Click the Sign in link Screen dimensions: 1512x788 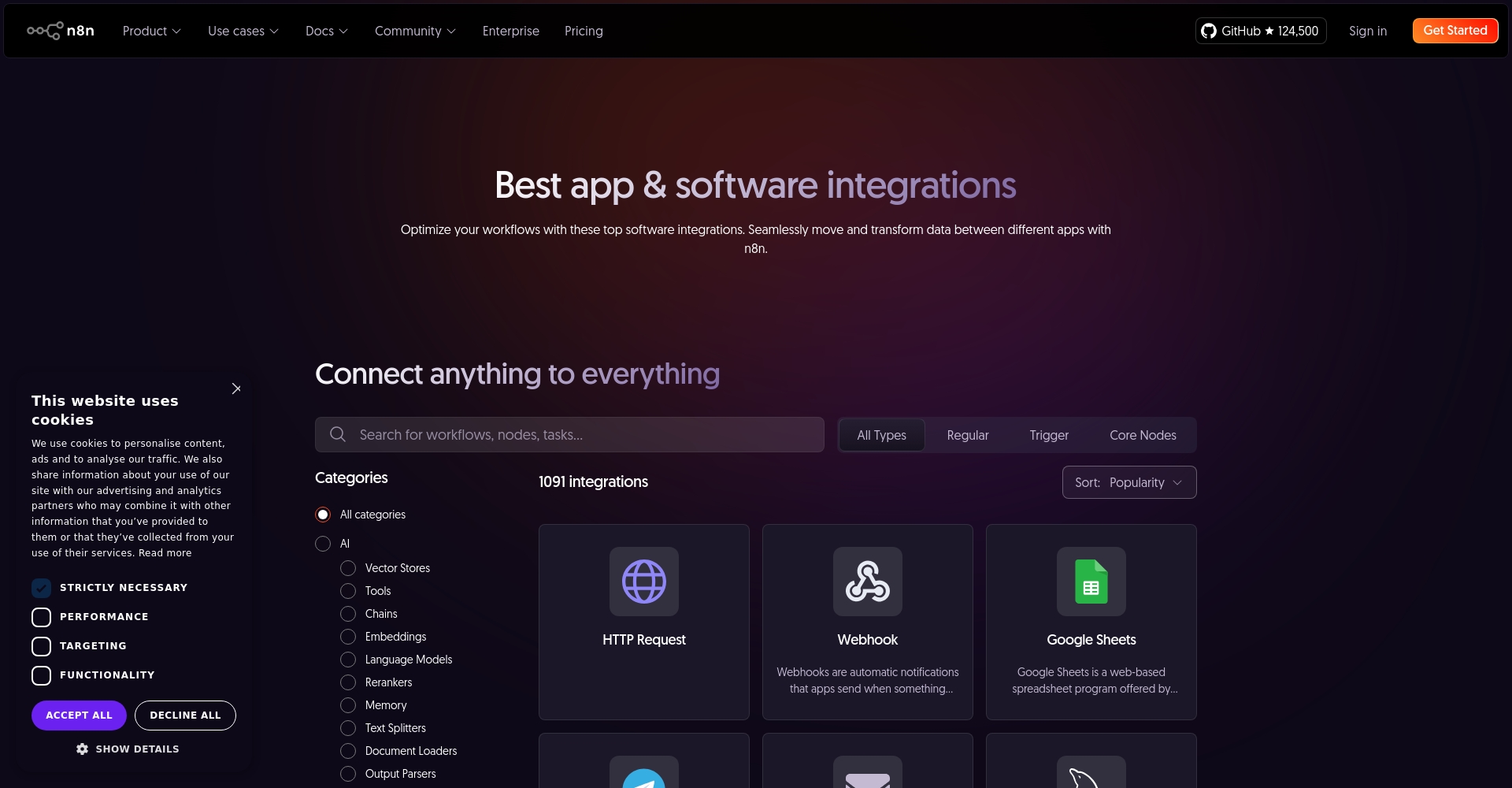click(1368, 31)
